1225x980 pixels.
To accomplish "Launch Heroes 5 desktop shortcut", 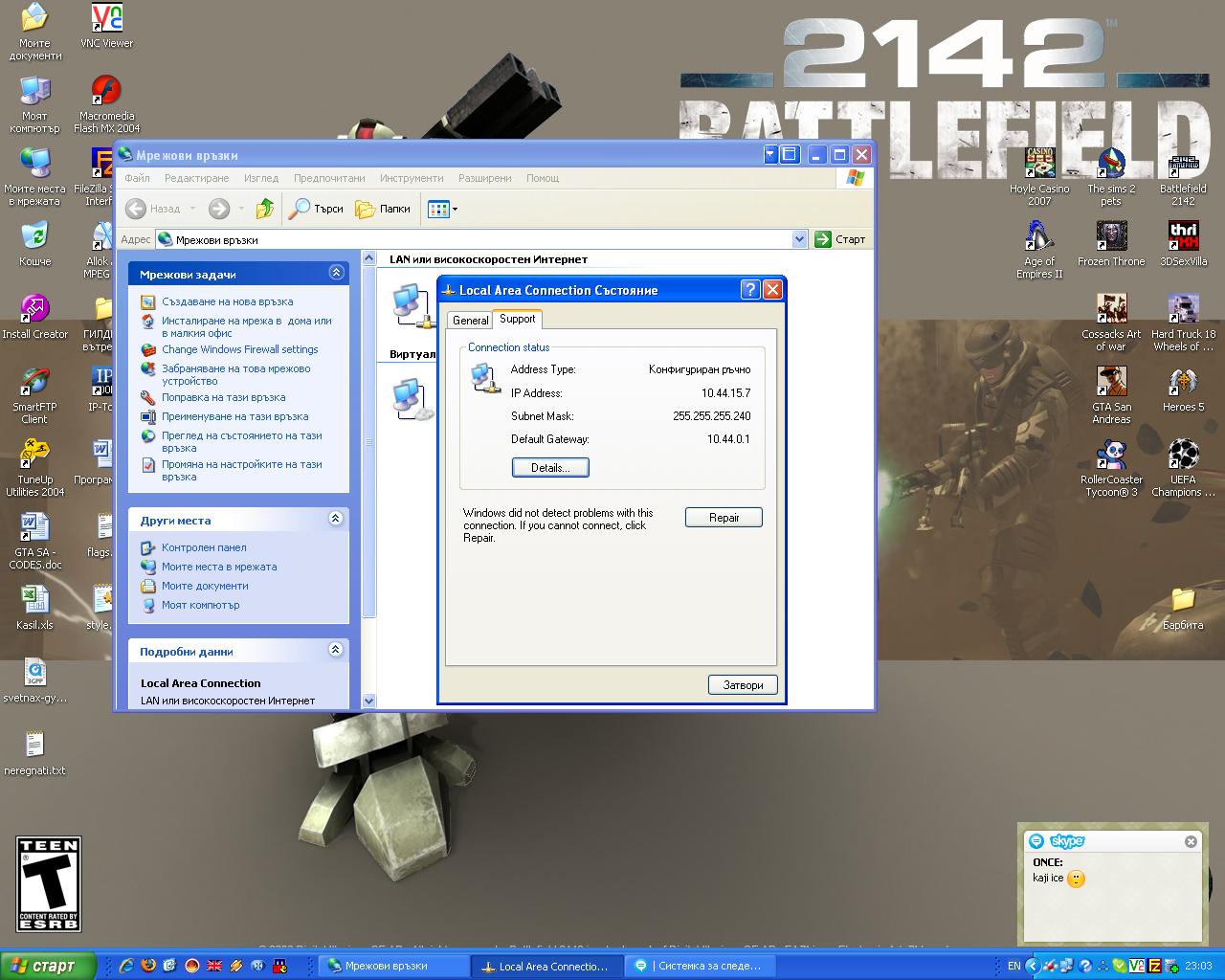I will [1183, 390].
